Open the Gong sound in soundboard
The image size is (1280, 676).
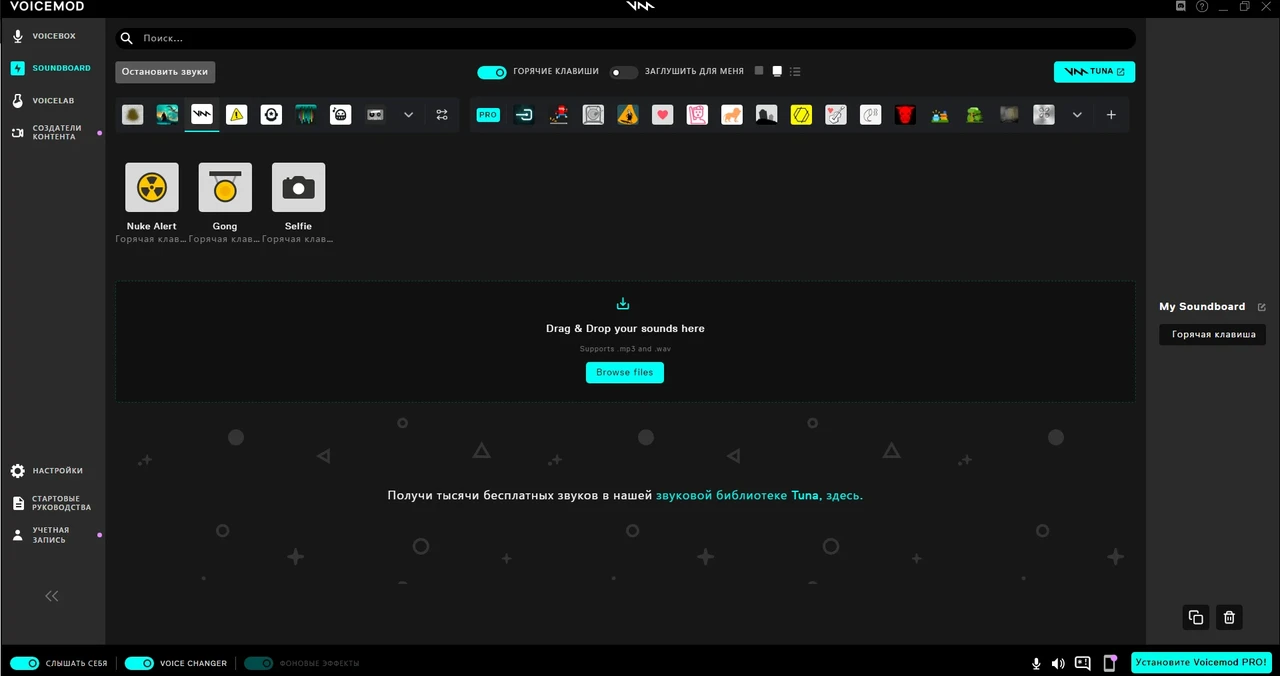point(224,187)
